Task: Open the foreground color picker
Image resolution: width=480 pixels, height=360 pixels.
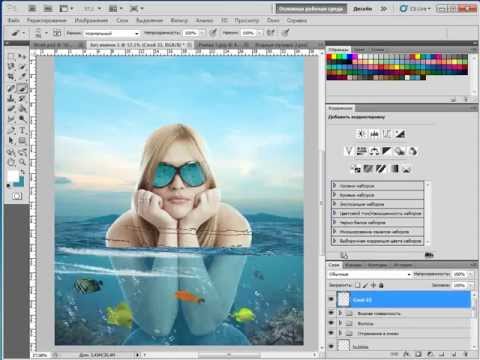Action: (13, 176)
